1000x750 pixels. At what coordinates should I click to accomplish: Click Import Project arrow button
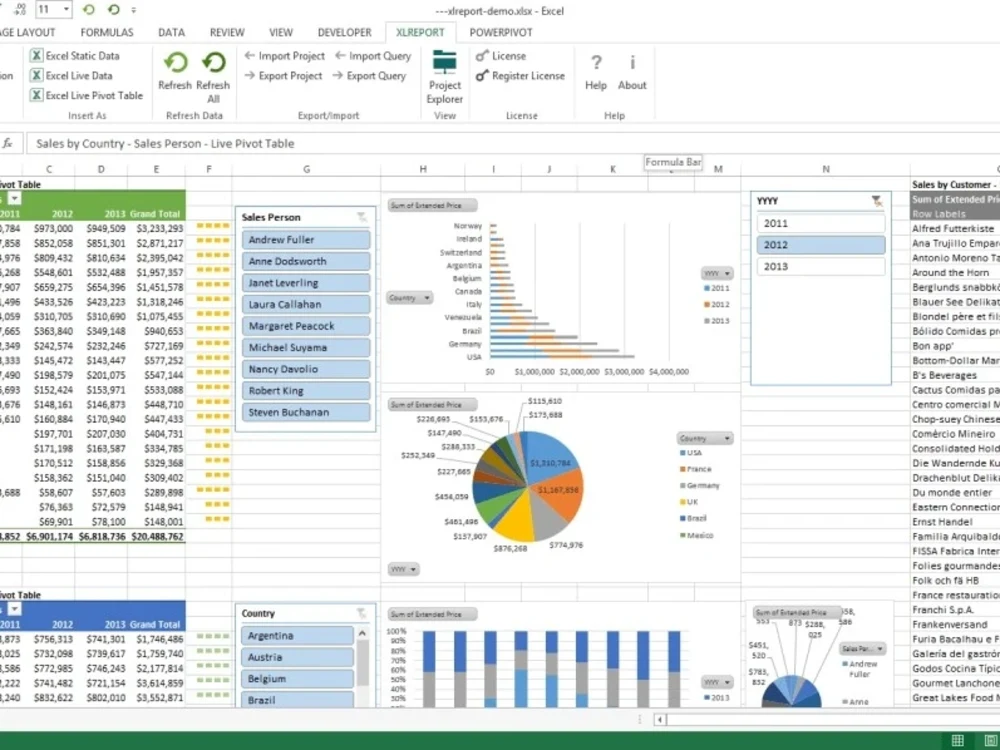pyautogui.click(x=250, y=56)
